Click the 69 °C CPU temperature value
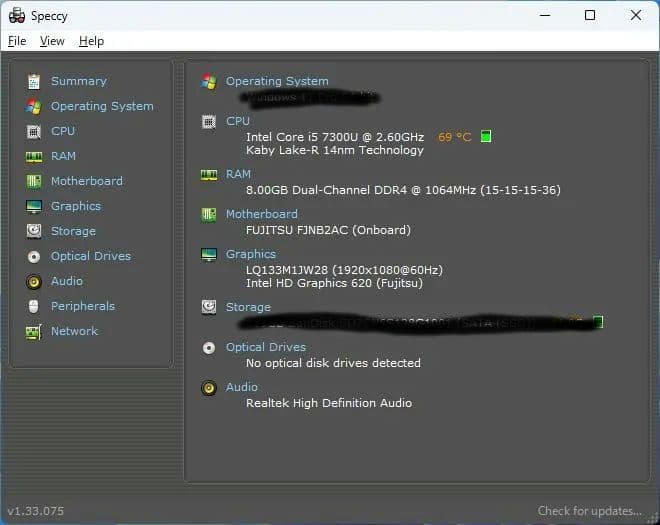 coord(455,137)
